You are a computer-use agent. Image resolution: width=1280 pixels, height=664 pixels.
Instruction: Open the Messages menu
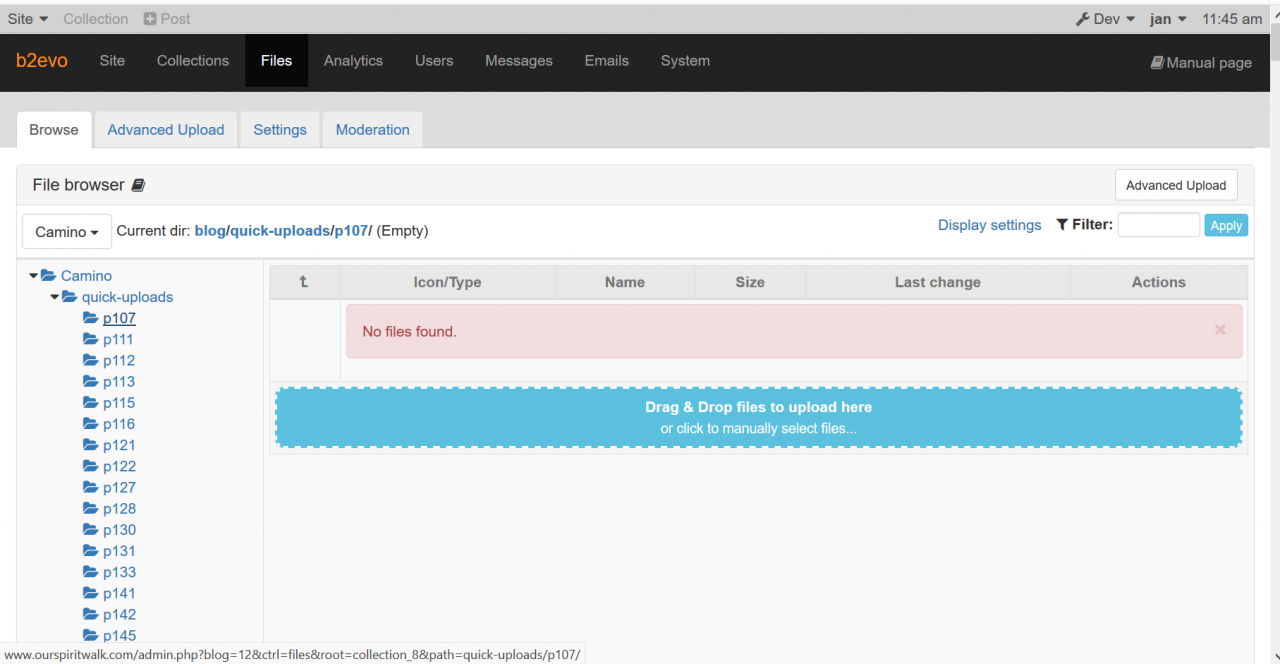[519, 61]
